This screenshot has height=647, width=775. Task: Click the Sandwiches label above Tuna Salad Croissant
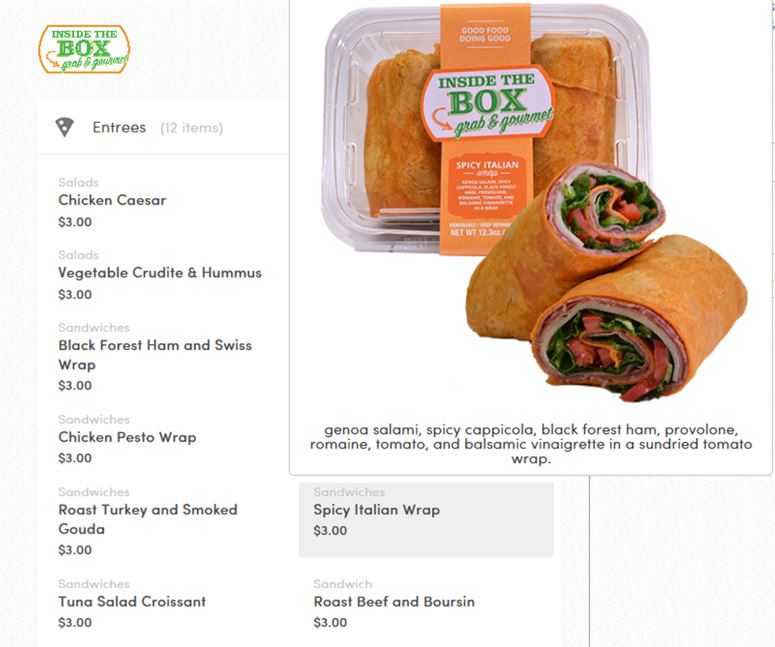point(94,584)
